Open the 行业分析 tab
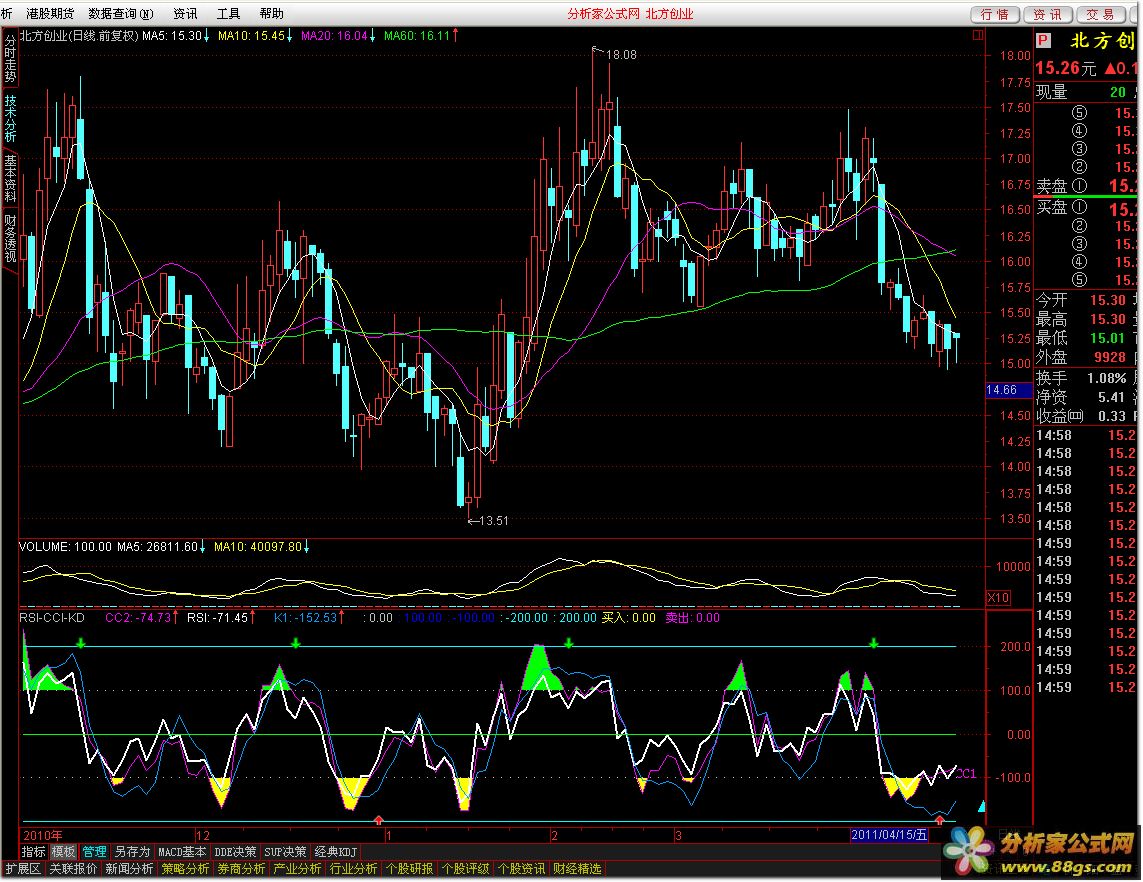This screenshot has width=1143, height=882. (x=354, y=868)
